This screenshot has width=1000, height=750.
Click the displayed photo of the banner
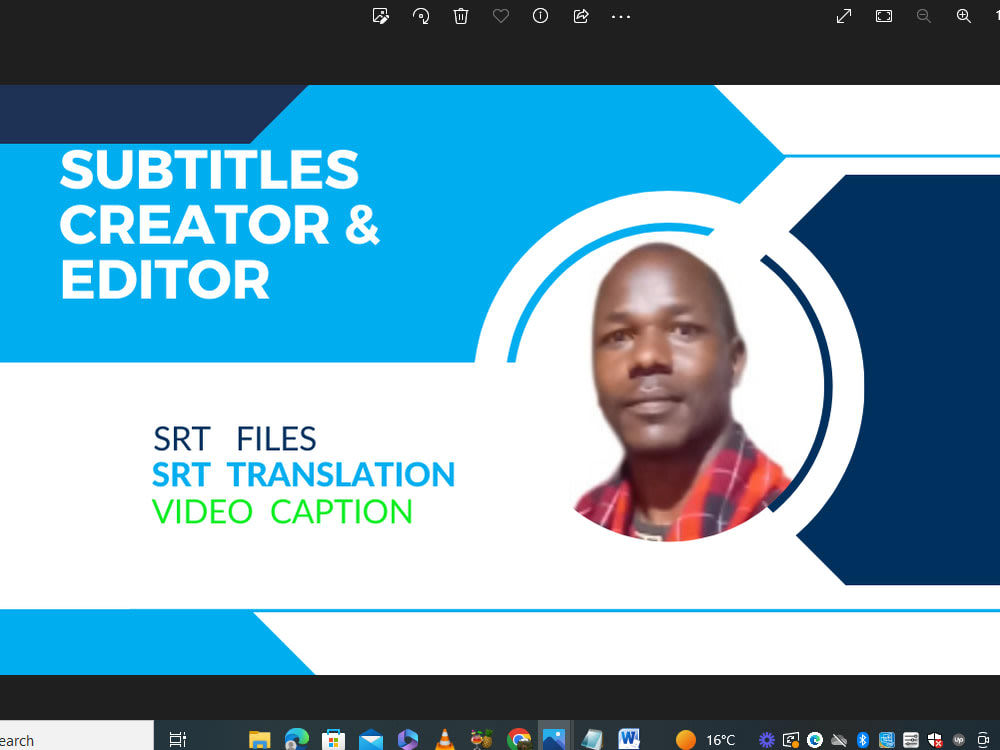point(500,379)
